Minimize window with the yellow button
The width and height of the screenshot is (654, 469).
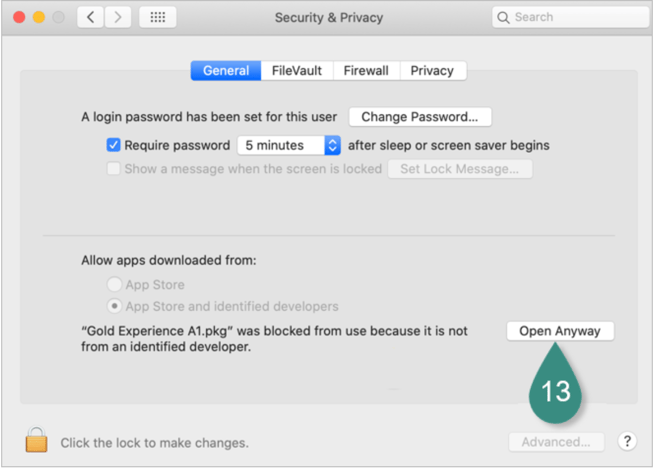pyautogui.click(x=39, y=17)
